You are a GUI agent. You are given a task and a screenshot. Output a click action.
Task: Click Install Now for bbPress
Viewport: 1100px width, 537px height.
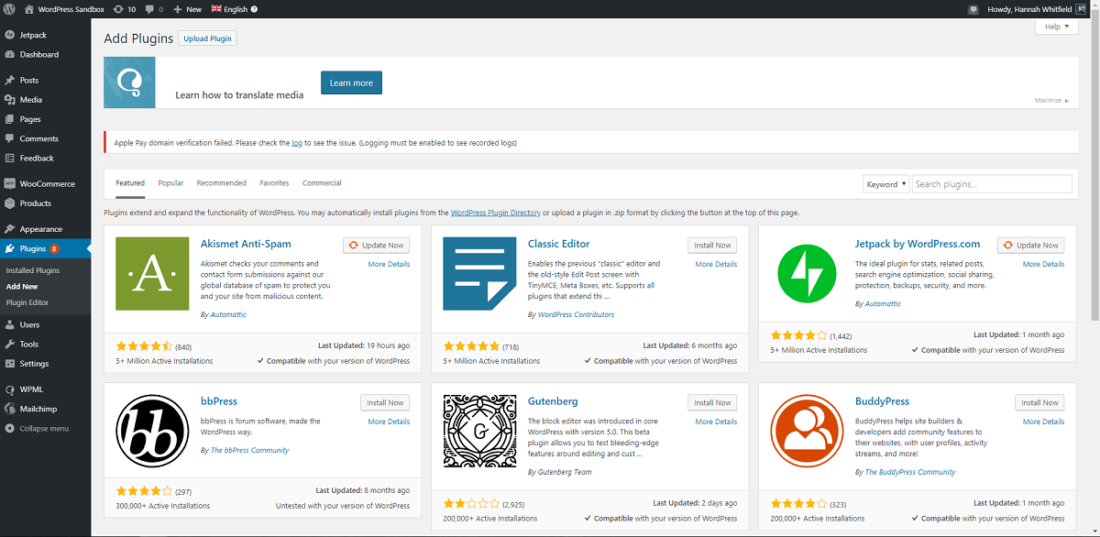tap(385, 403)
